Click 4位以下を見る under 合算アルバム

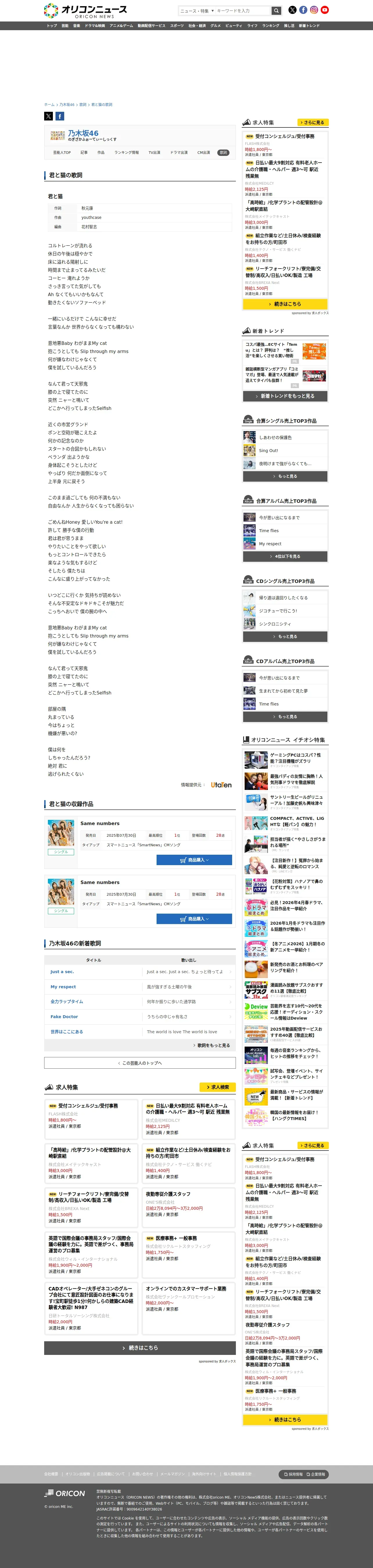[x=285, y=556]
